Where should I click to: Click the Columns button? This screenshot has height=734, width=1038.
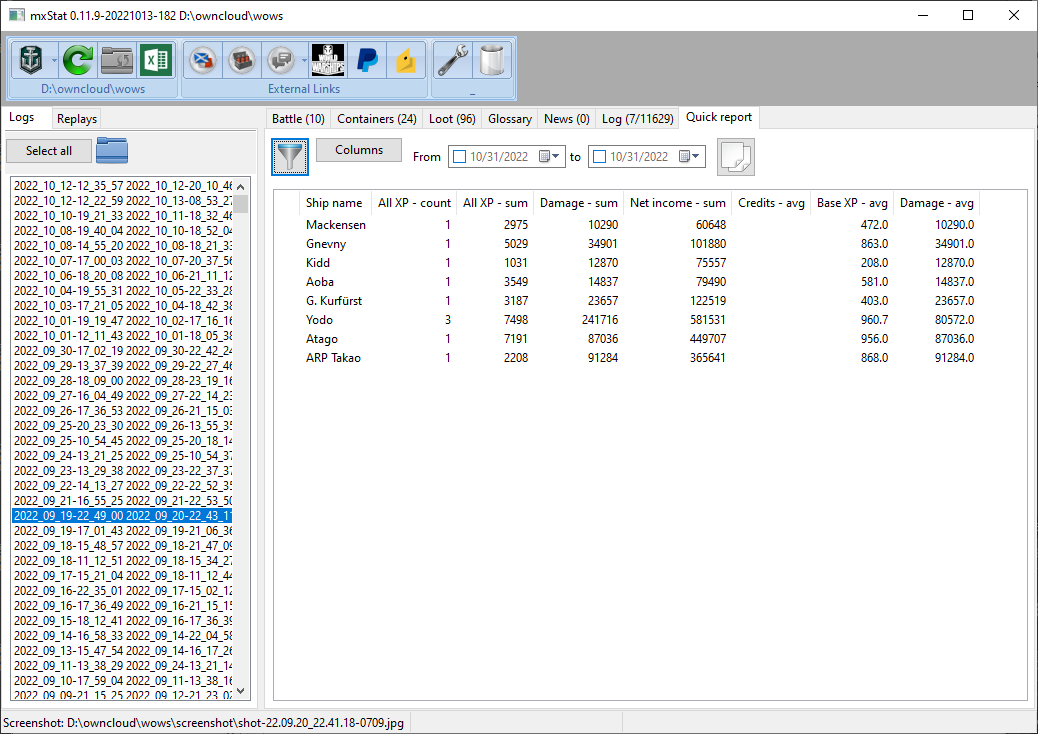pyautogui.click(x=359, y=150)
